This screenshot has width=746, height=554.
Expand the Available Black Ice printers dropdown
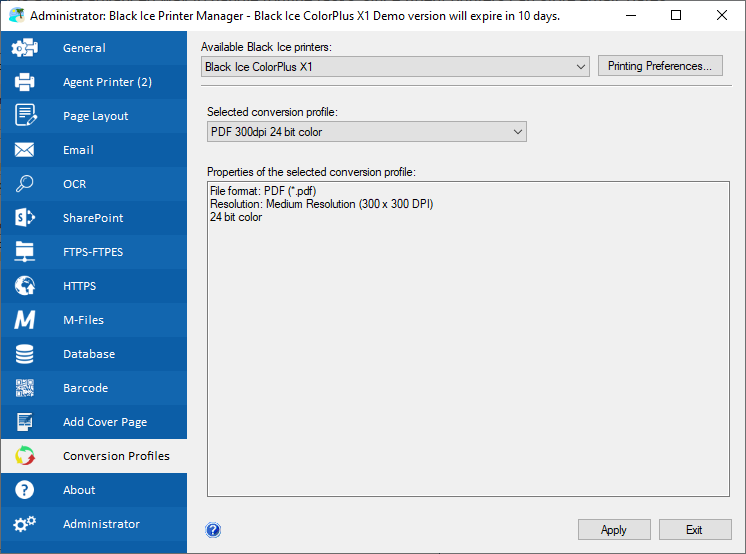[x=395, y=67]
